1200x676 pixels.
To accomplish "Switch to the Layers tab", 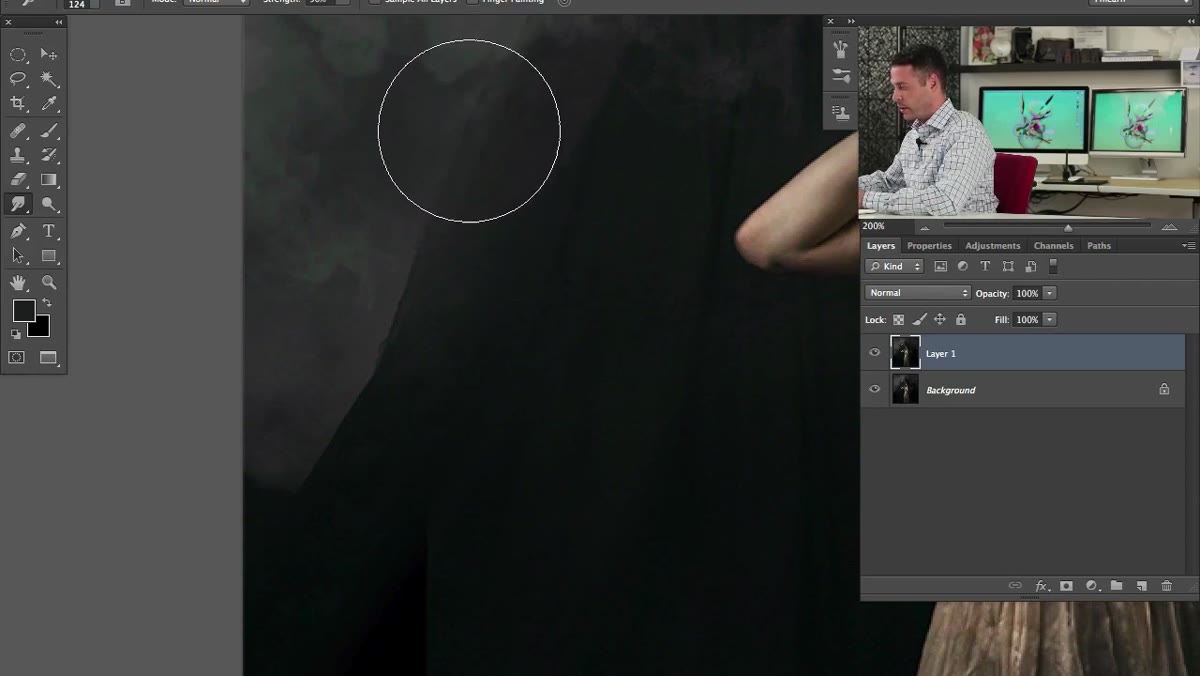I will tap(881, 246).
